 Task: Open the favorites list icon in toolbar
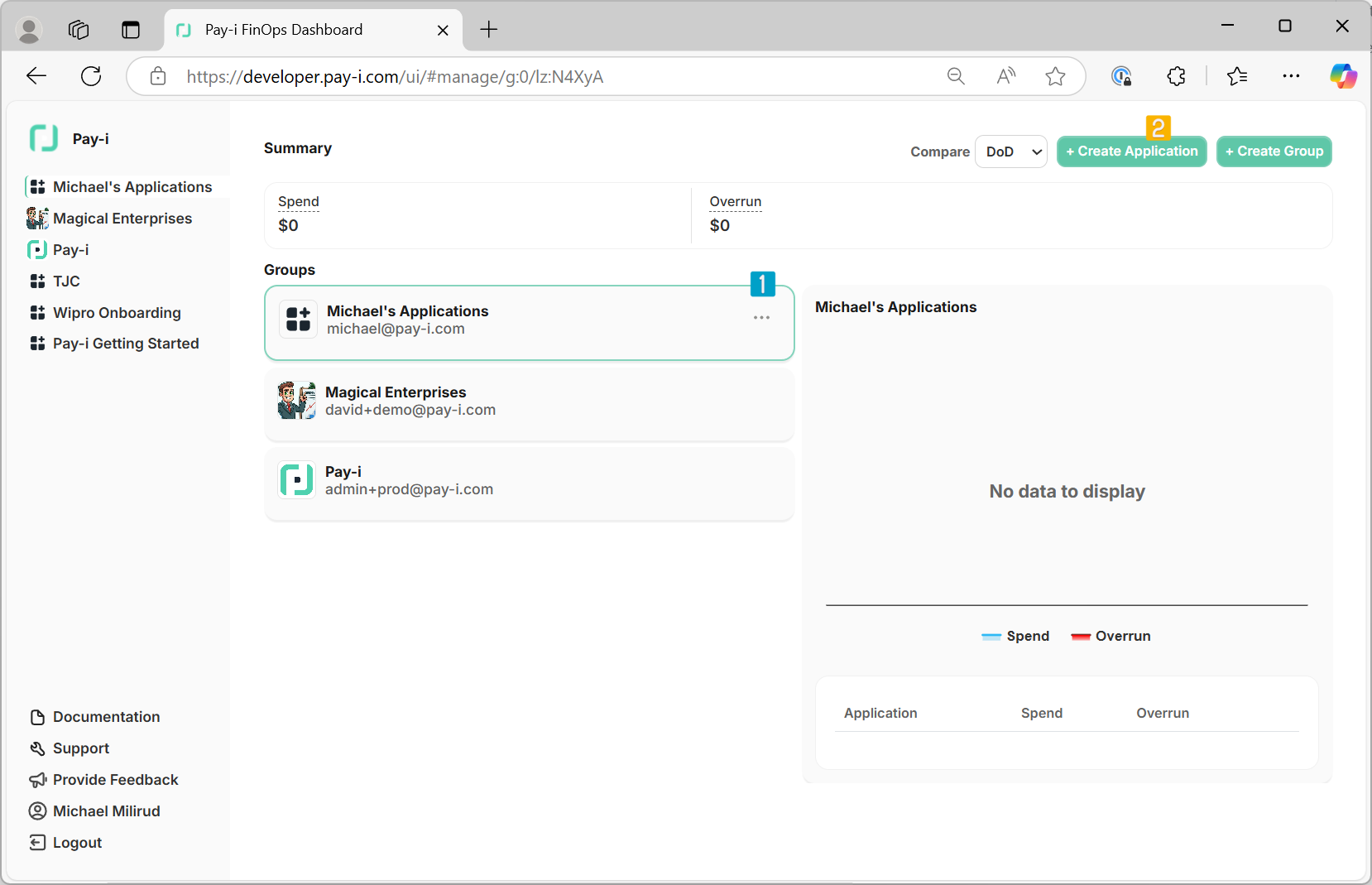tap(1237, 76)
